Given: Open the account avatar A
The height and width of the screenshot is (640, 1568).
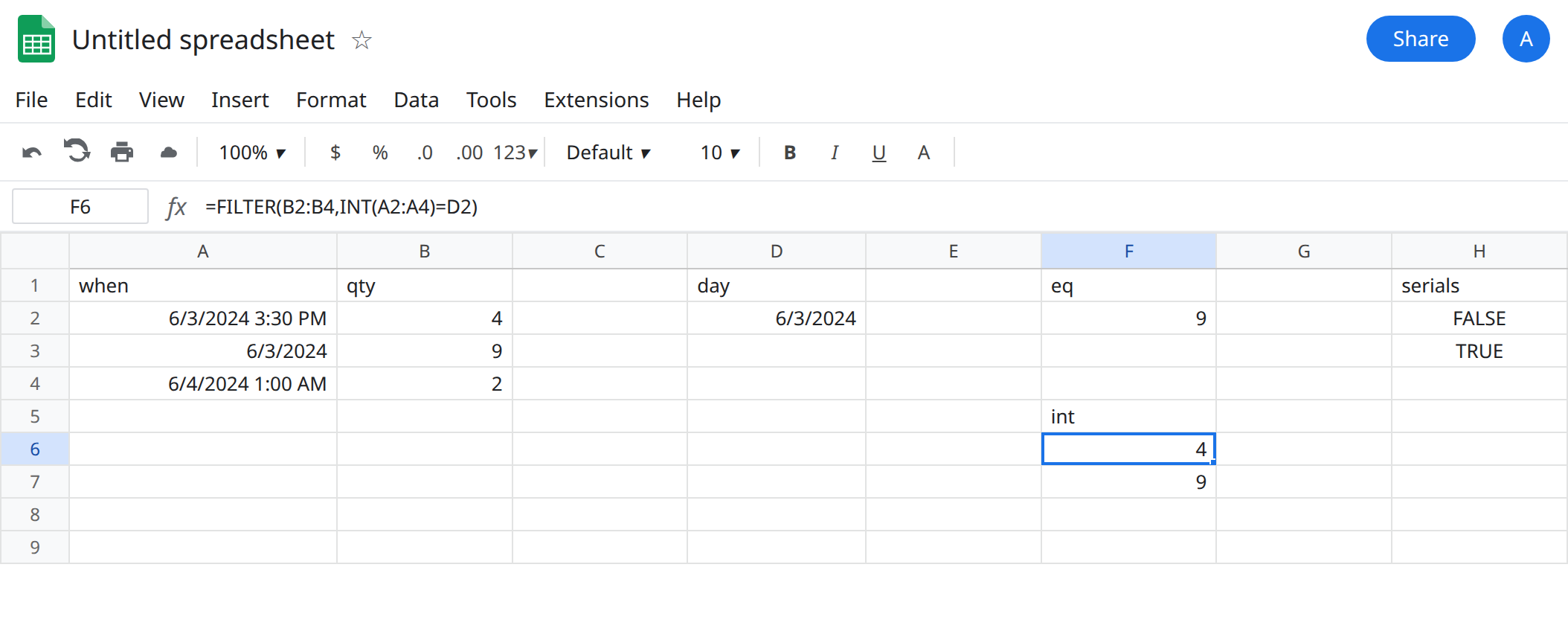Looking at the screenshot, I should [1526, 39].
